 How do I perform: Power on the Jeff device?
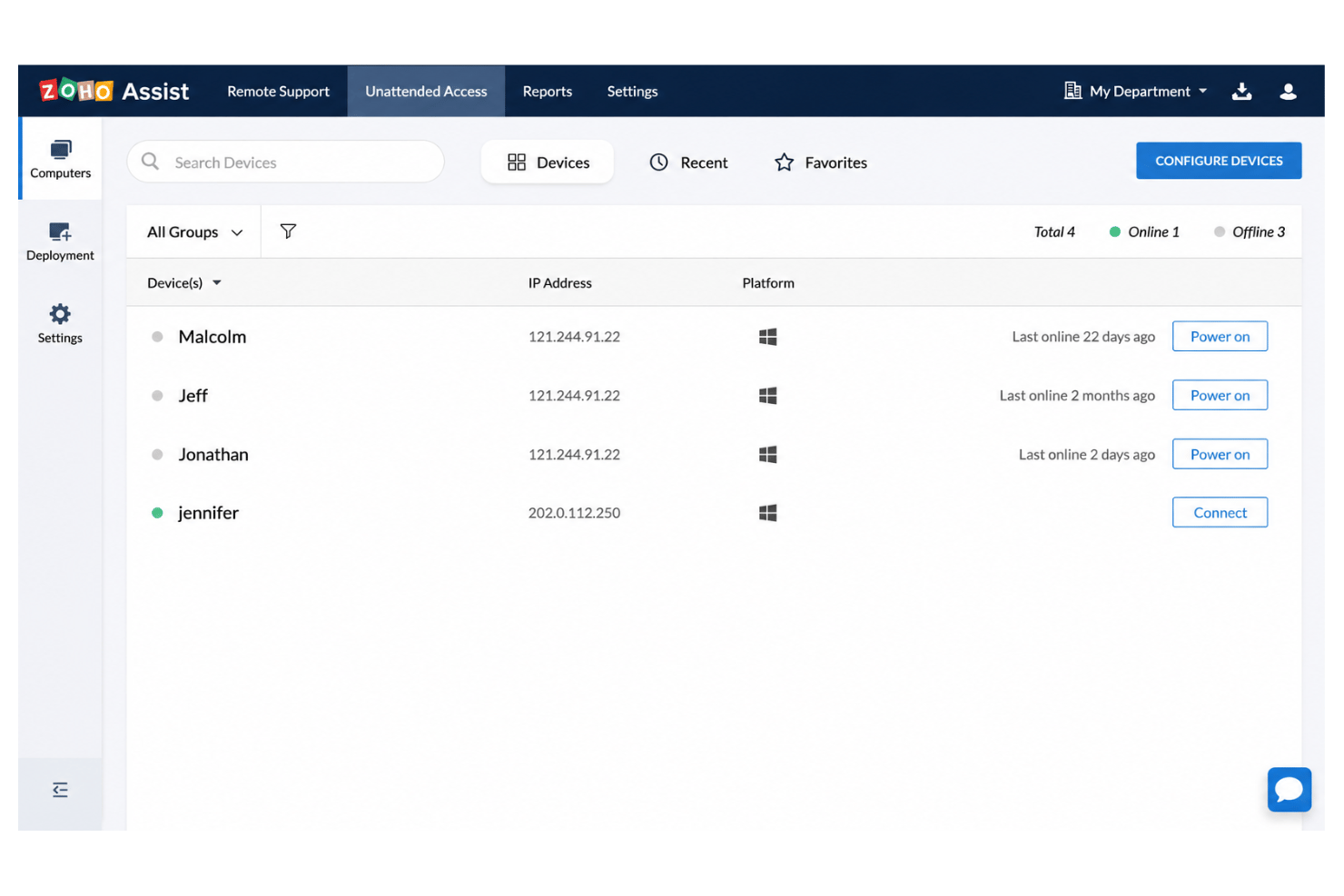pyautogui.click(x=1220, y=396)
